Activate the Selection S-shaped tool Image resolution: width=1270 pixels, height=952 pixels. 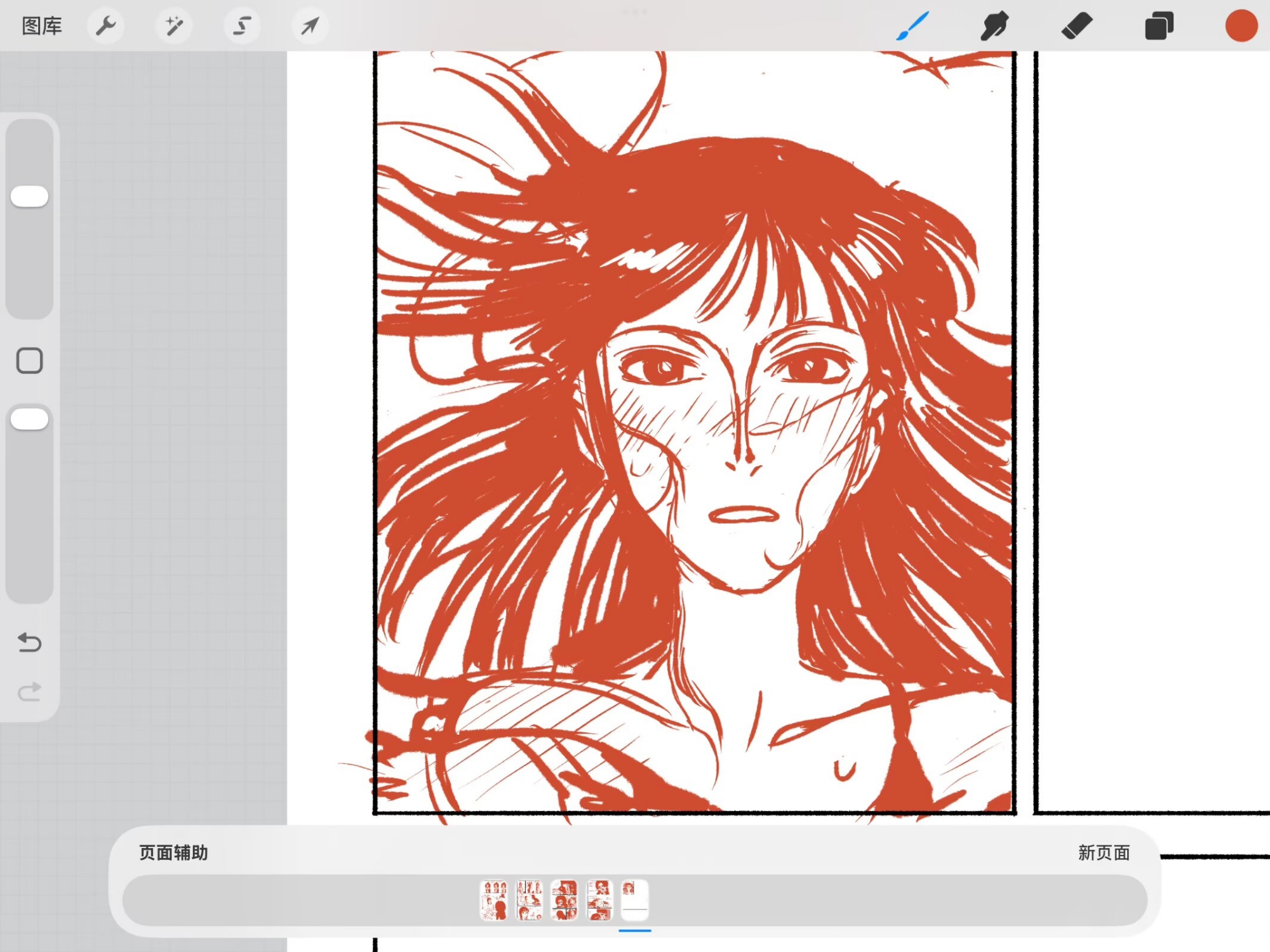click(x=242, y=26)
